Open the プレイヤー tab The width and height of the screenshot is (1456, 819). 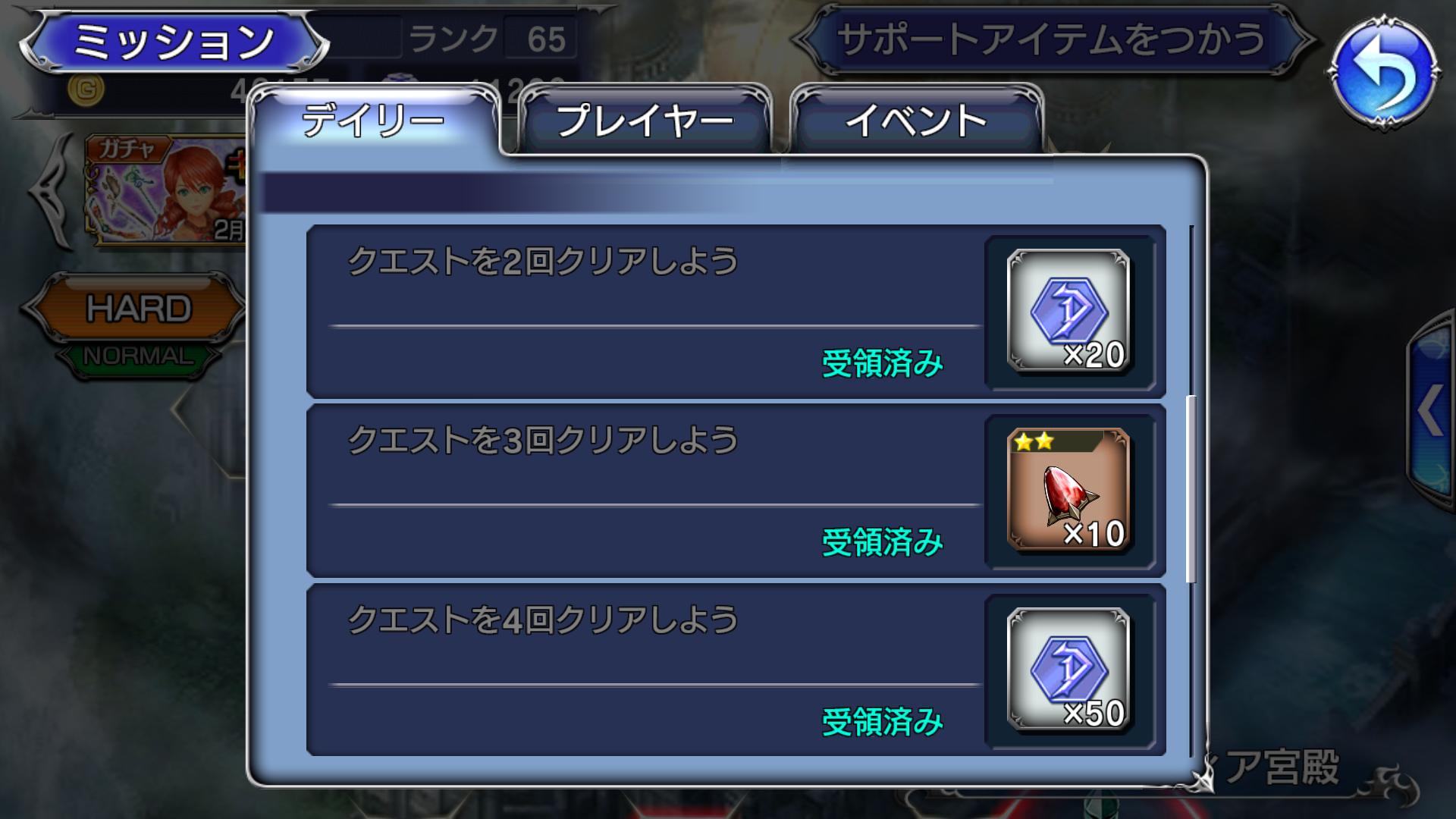click(645, 121)
